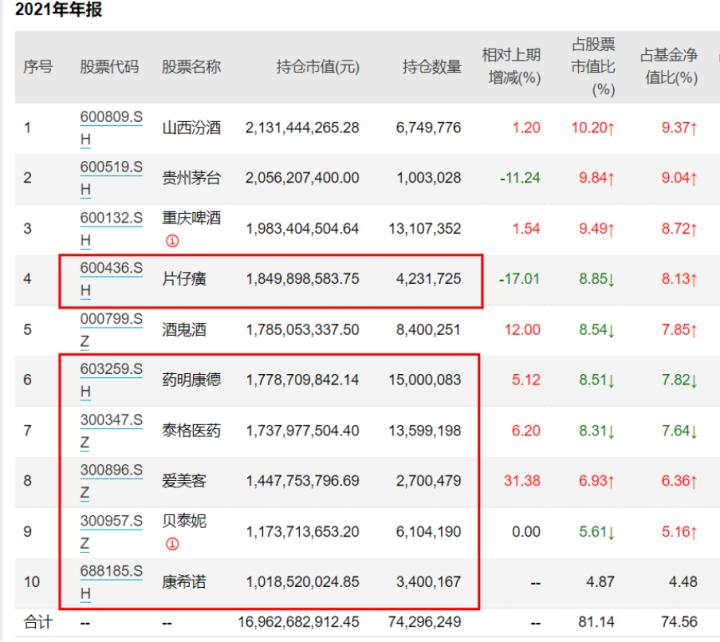Click the red info icon under 重庆啤酒
This screenshot has height=642, width=720.
172,241
